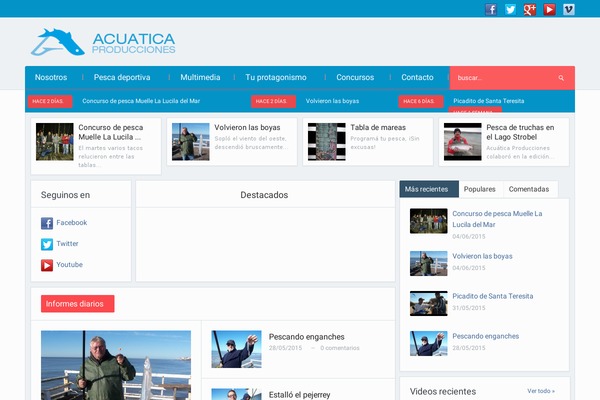Switch to the Más recientes tab
Viewport: 600px width, 400px height.
pyautogui.click(x=429, y=189)
